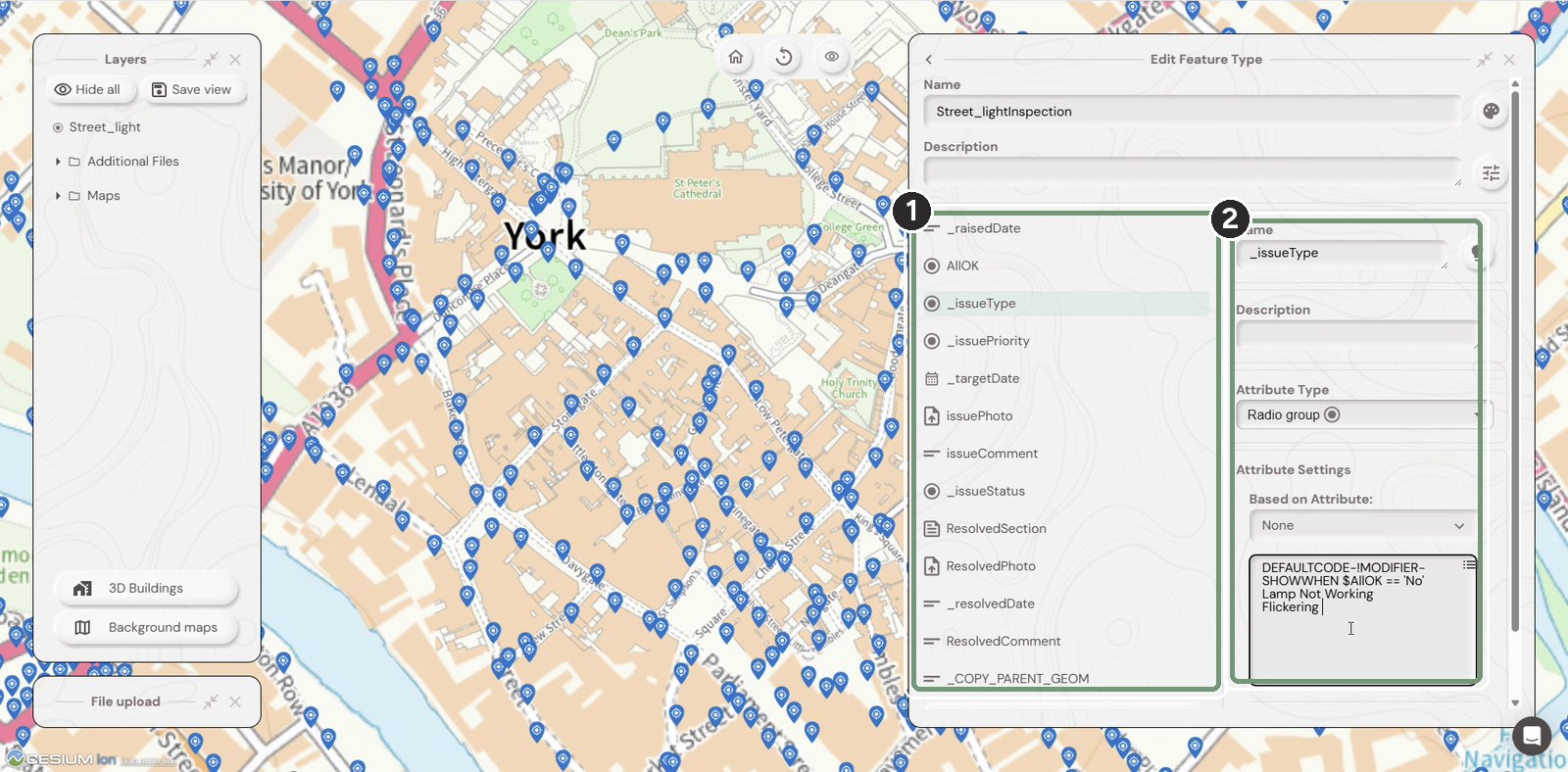Click the feature type Name field
1568x772 pixels.
1192,112
